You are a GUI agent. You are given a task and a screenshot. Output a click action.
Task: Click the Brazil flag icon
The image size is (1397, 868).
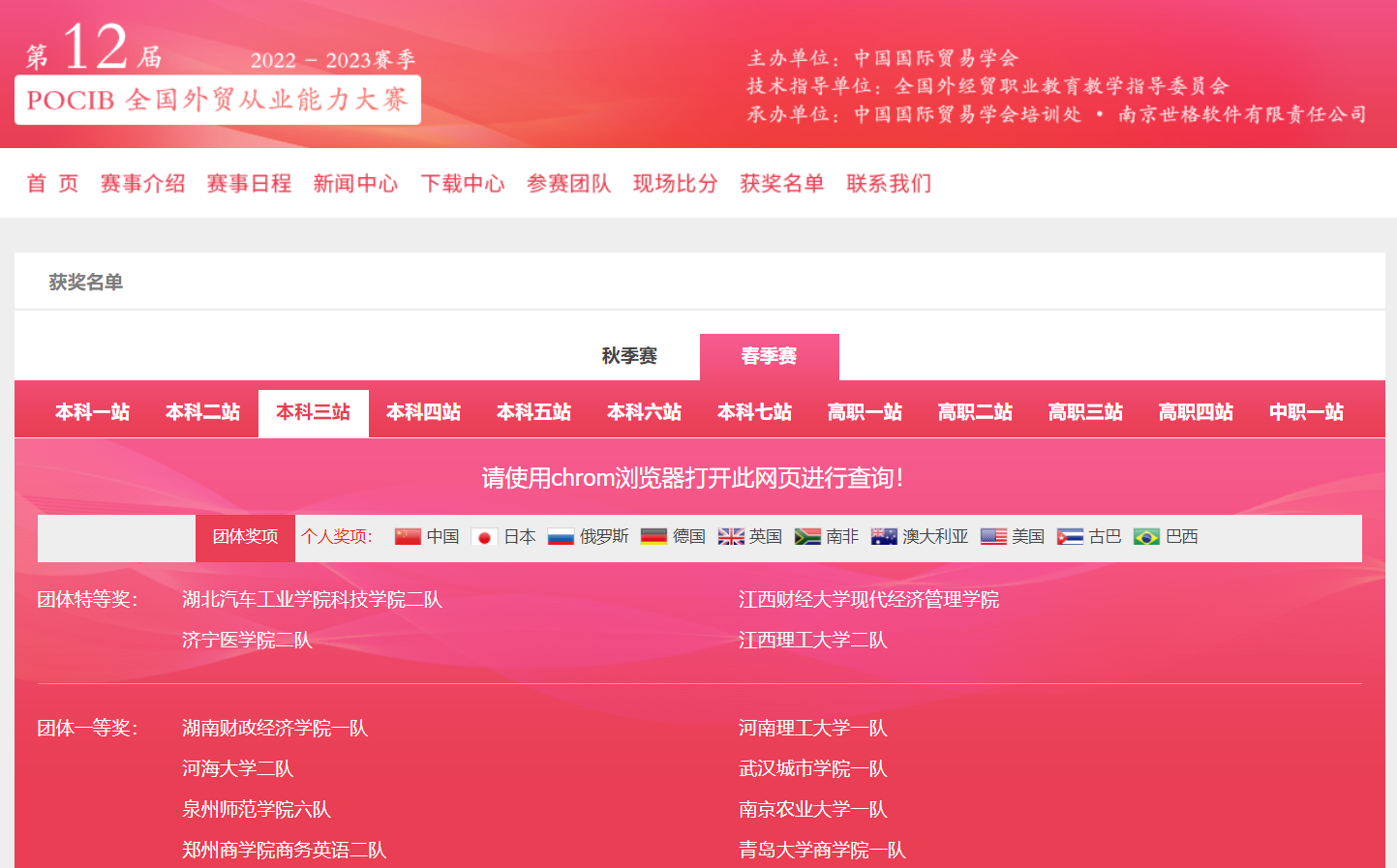coord(1146,536)
